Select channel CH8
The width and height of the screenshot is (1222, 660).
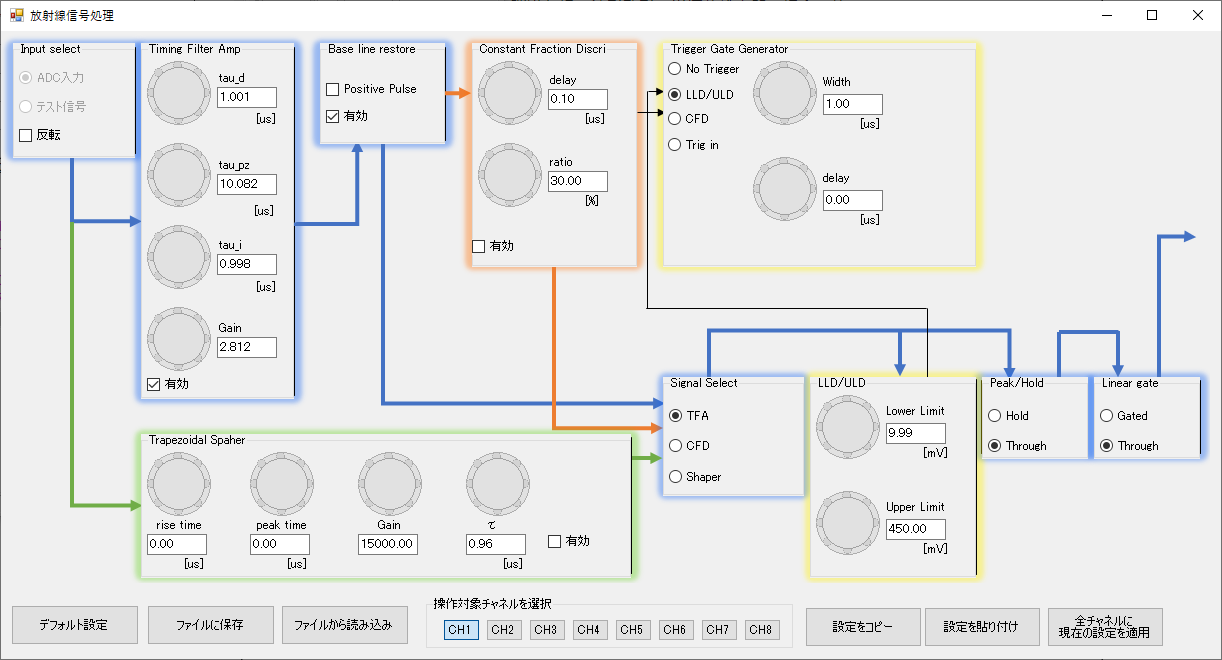point(760,630)
